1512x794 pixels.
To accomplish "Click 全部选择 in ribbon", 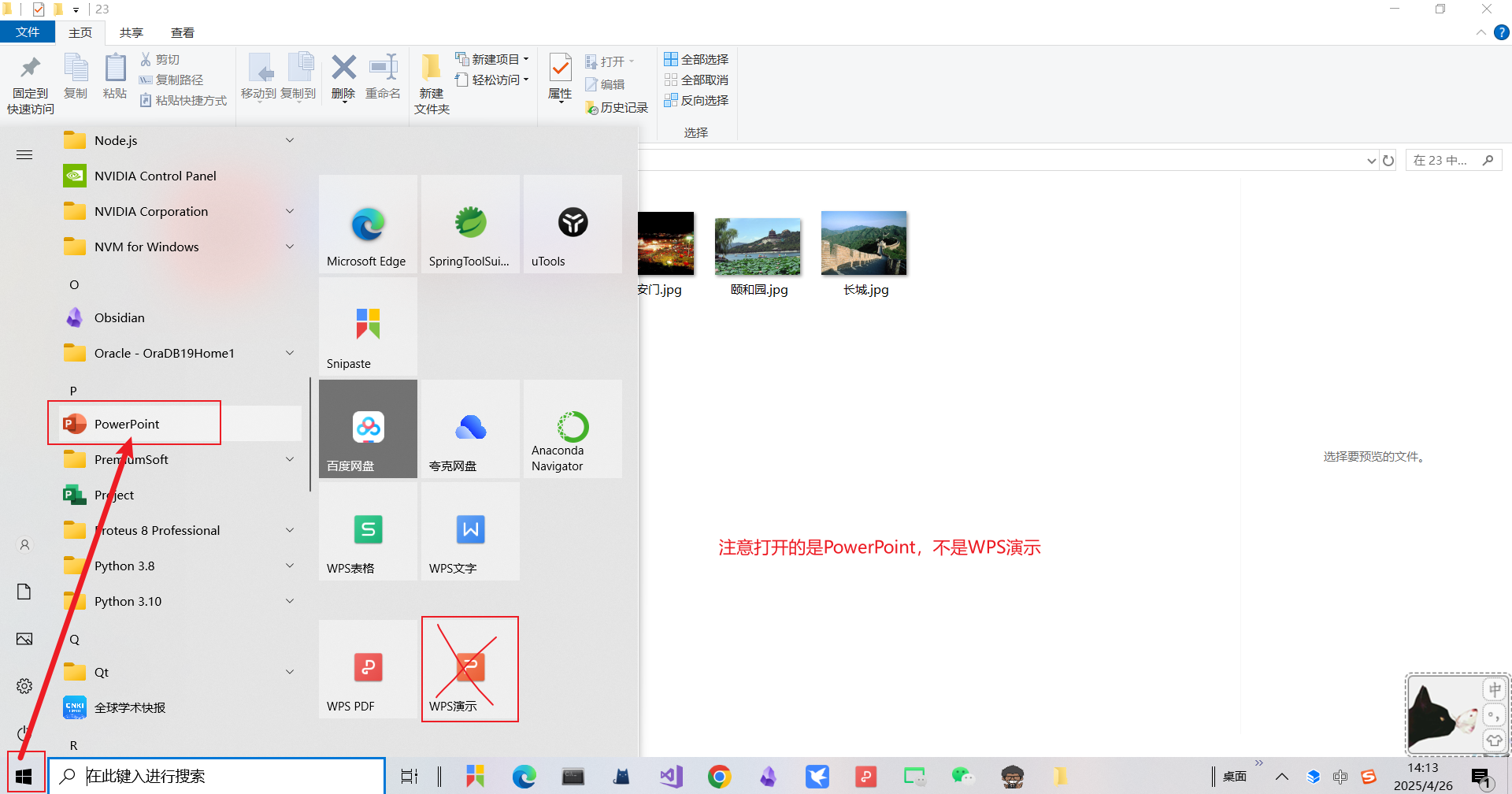I will [696, 59].
